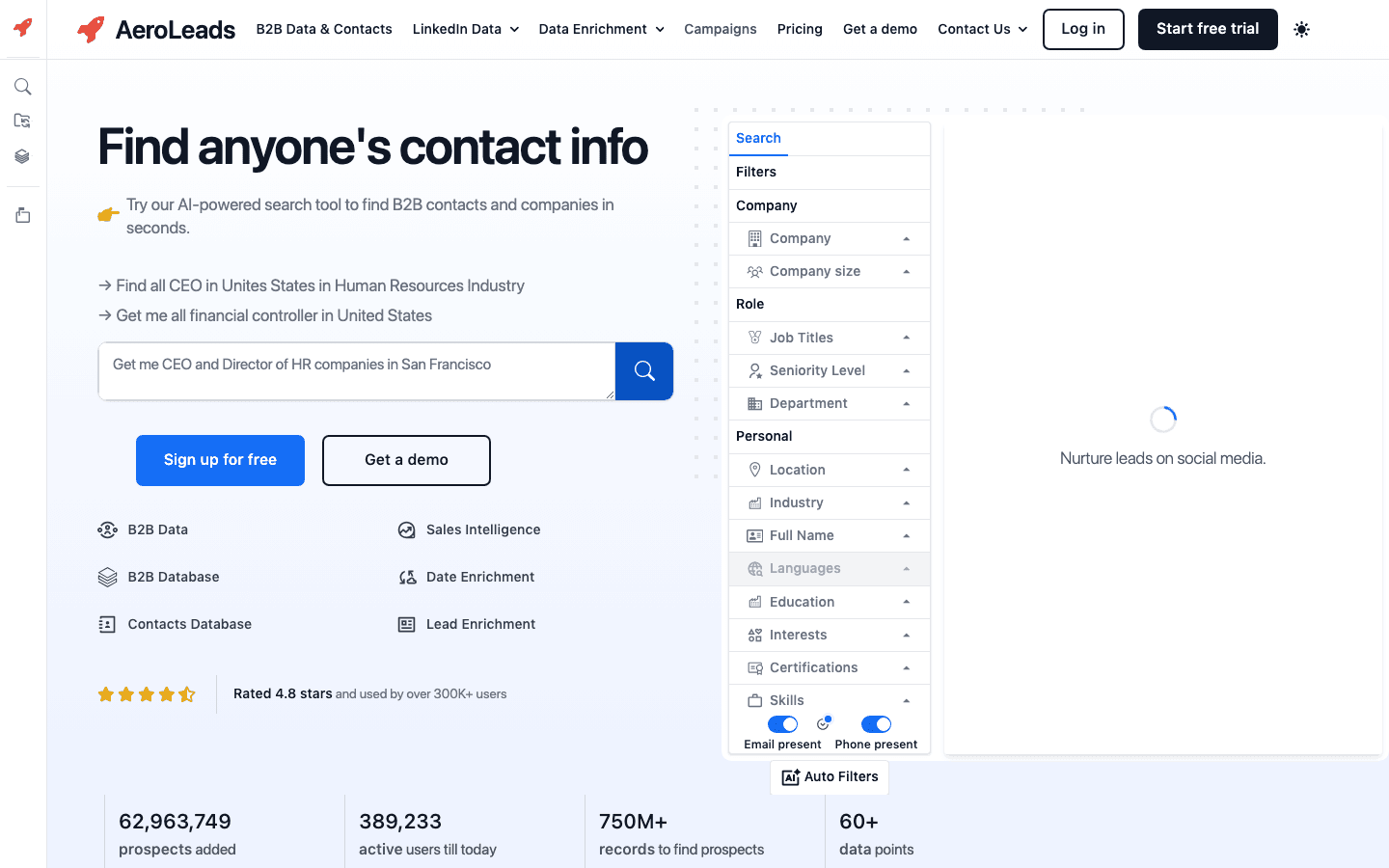Click the Lead Enrichment icon
This screenshot has height=868, width=1389.
coord(407,624)
